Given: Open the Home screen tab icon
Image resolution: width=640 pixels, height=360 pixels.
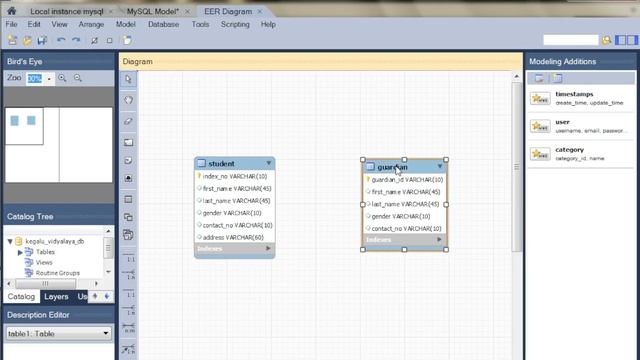Looking at the screenshot, I should tap(11, 11).
